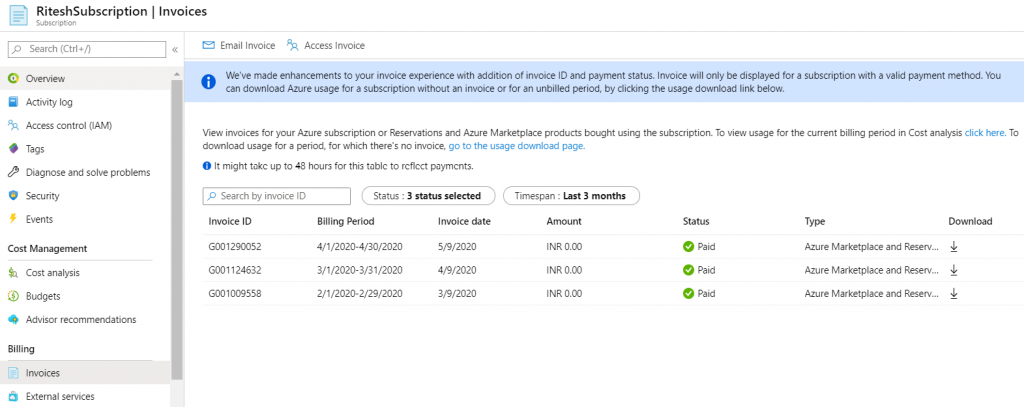Follow 'go to the usage download page' link
Viewport: 1024px width, 407px height.
pyautogui.click(x=504, y=146)
